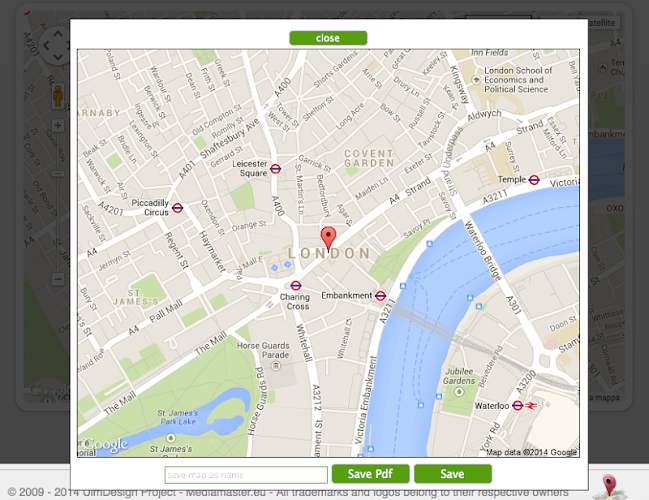Click the small square icons at Trafalgar Square
The width and height of the screenshot is (649, 500).
(x=281, y=266)
